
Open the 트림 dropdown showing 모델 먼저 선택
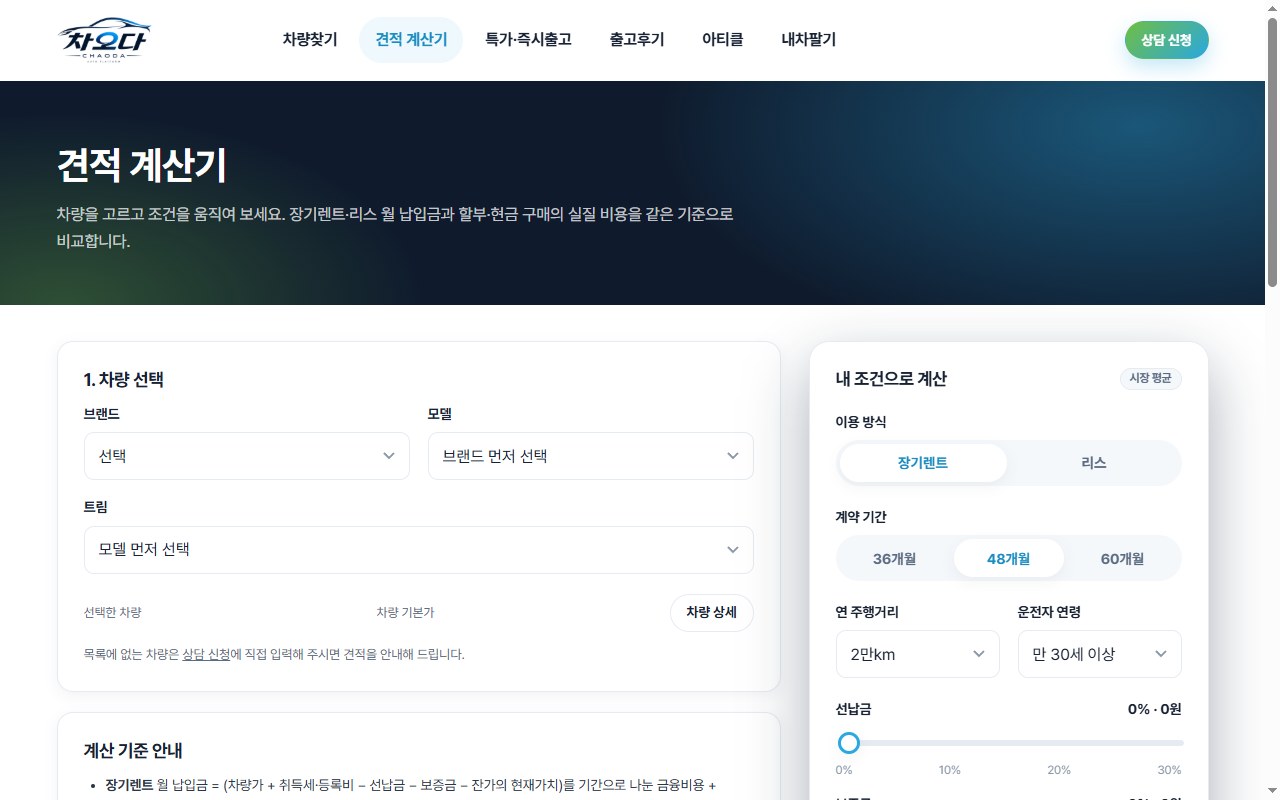point(419,550)
